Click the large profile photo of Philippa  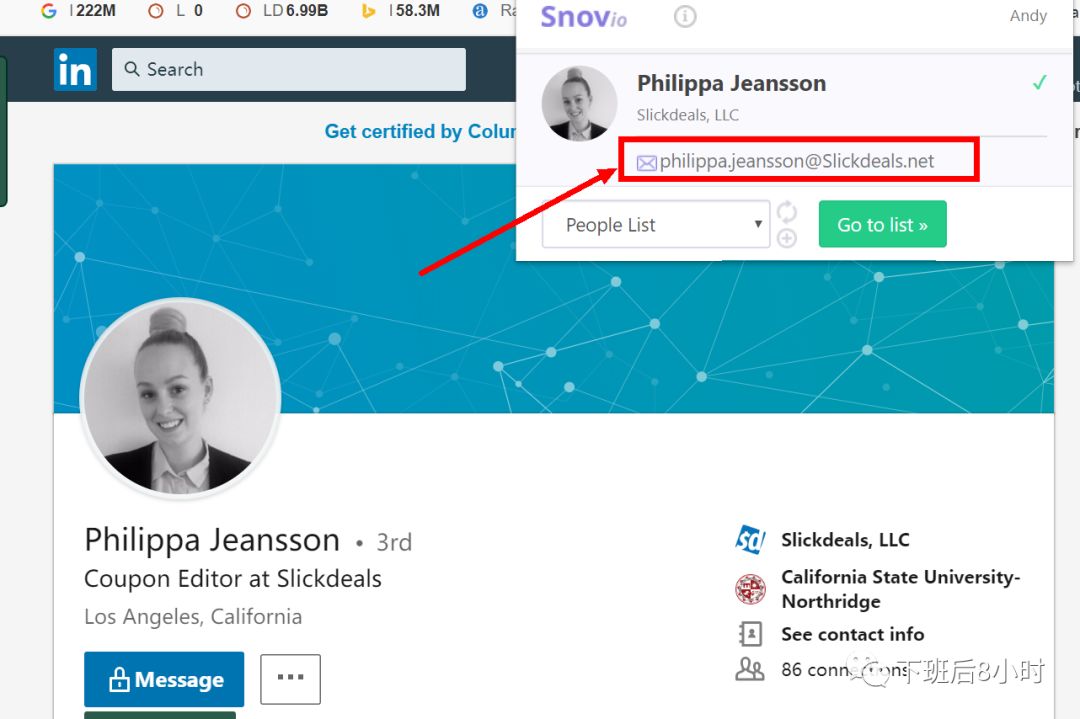point(180,398)
